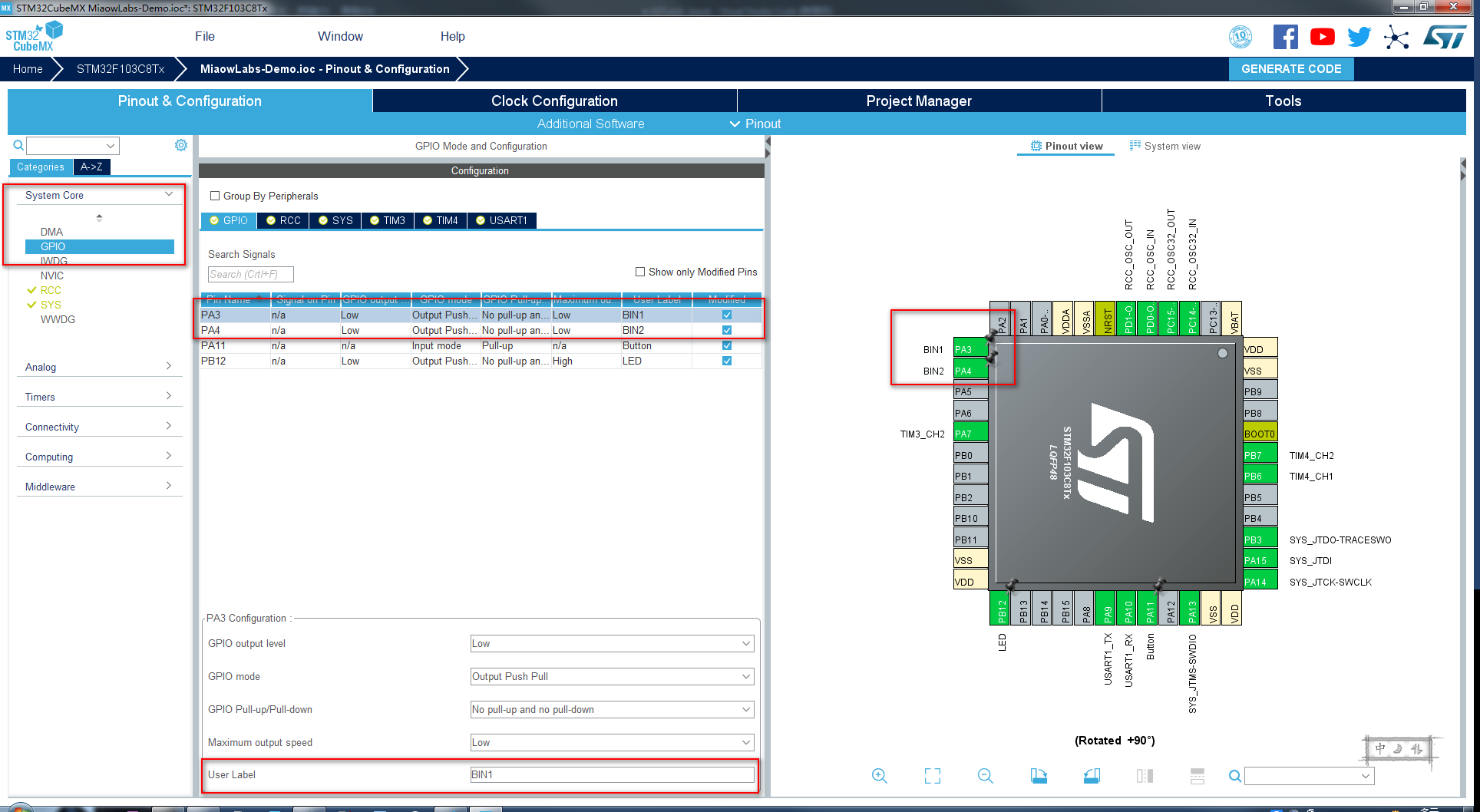Open the ST Twitter icon
Viewport: 1480px width, 812px height.
click(x=1359, y=37)
